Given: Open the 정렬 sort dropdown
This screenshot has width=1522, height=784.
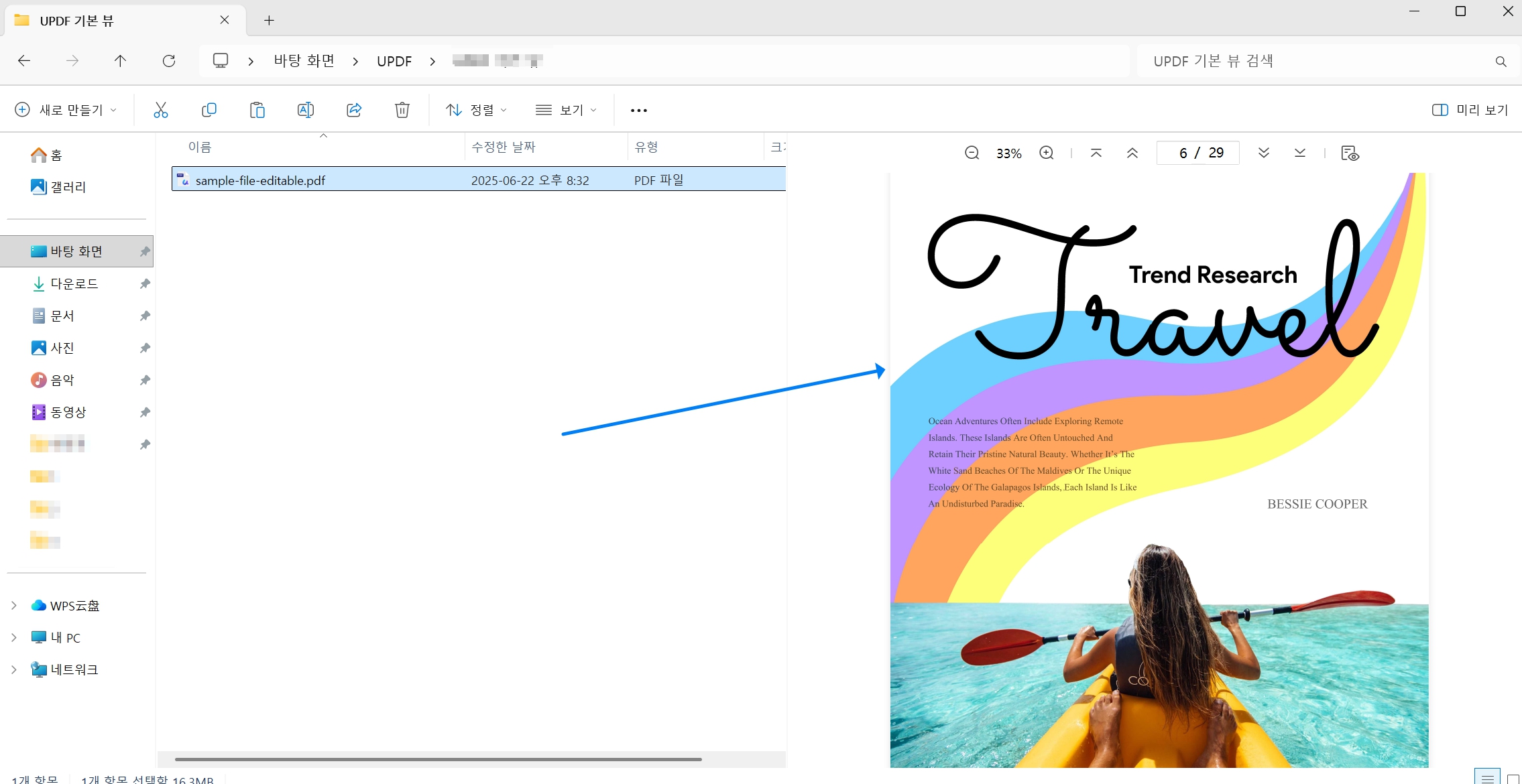Looking at the screenshot, I should (x=477, y=110).
